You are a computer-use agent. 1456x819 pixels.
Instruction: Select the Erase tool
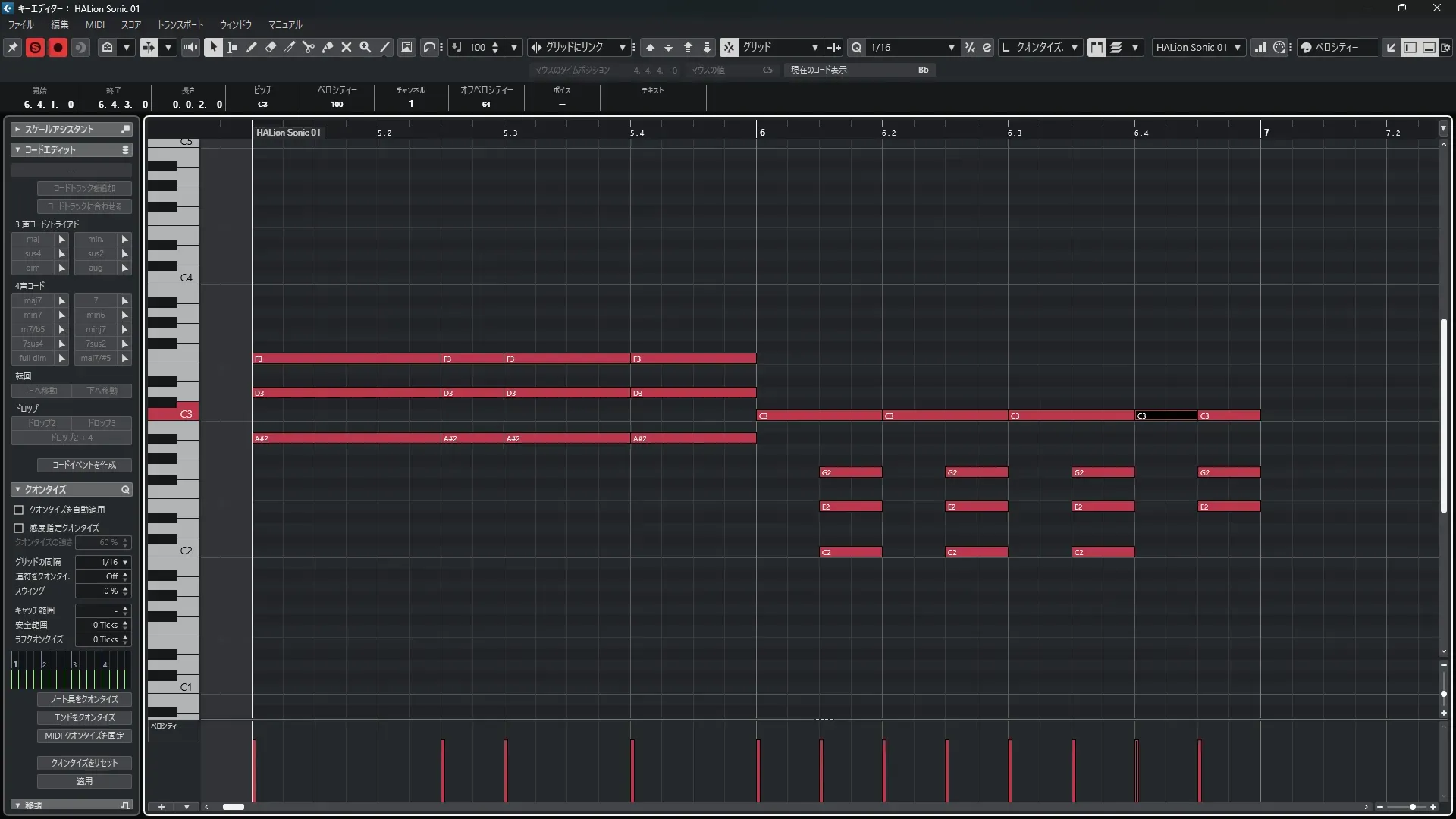(271, 47)
